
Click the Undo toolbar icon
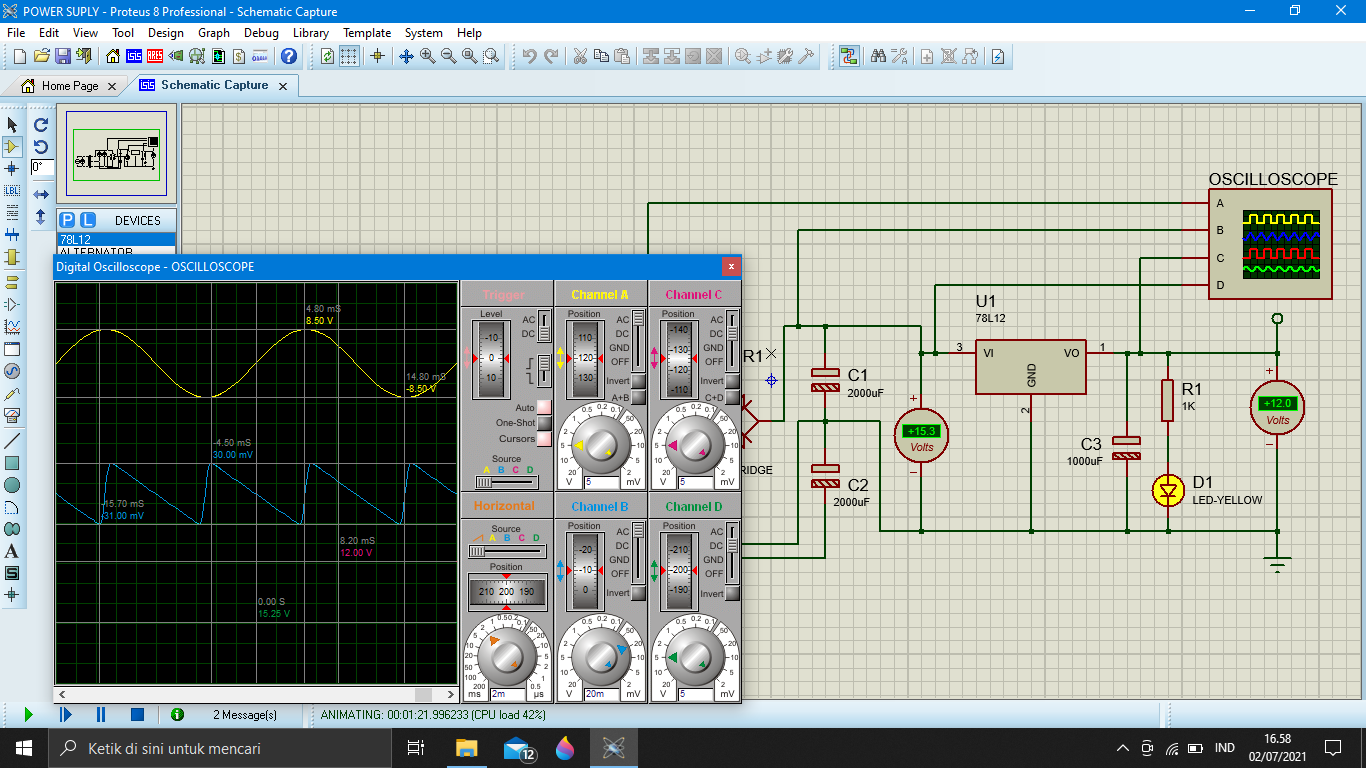(529, 56)
